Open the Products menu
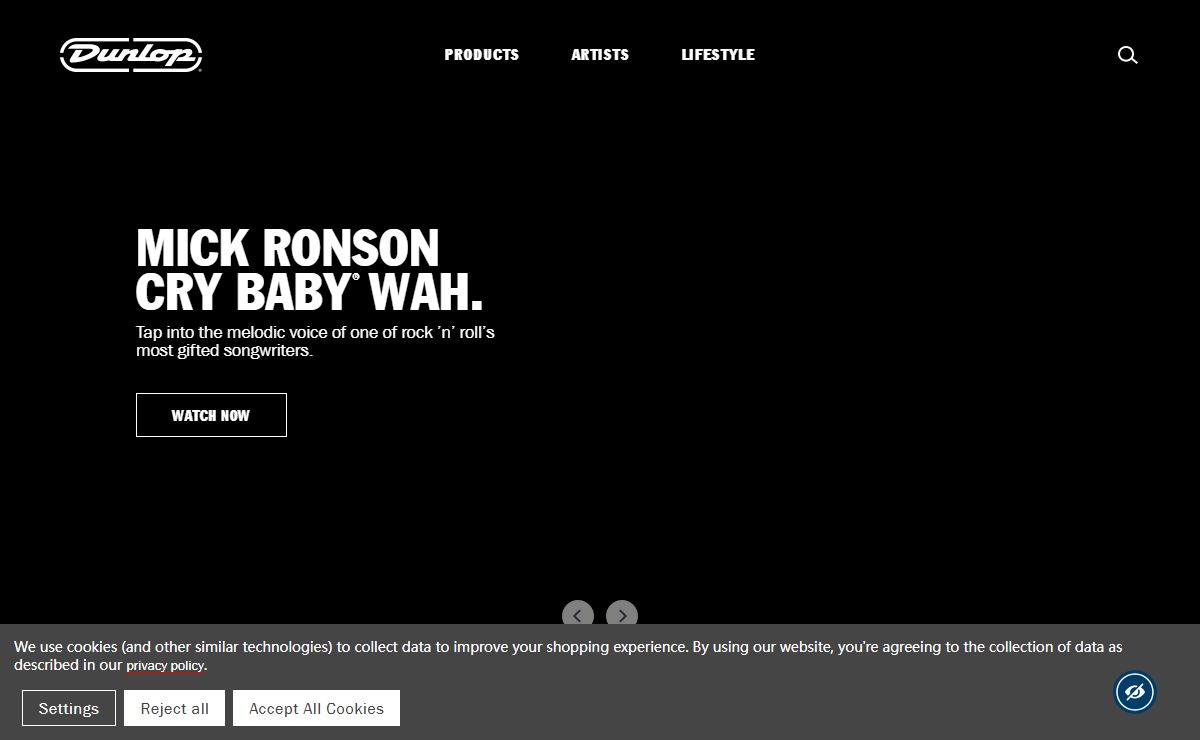Screen dimensions: 1200x740 [482, 55]
